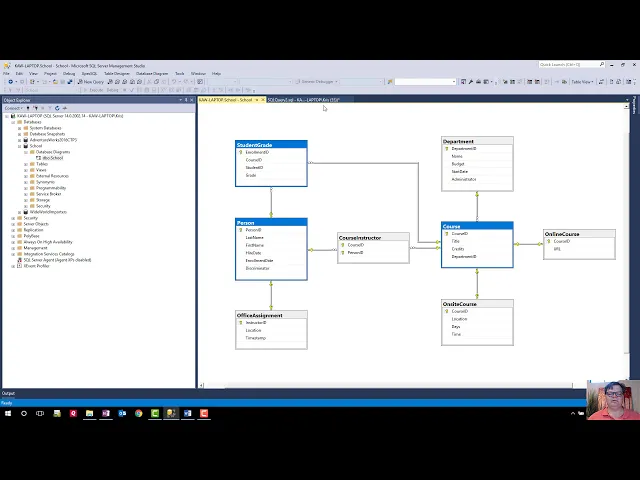Viewport: 640px width, 480px height.
Task: Select XEvent Profiler tree item
Action: click(x=36, y=266)
